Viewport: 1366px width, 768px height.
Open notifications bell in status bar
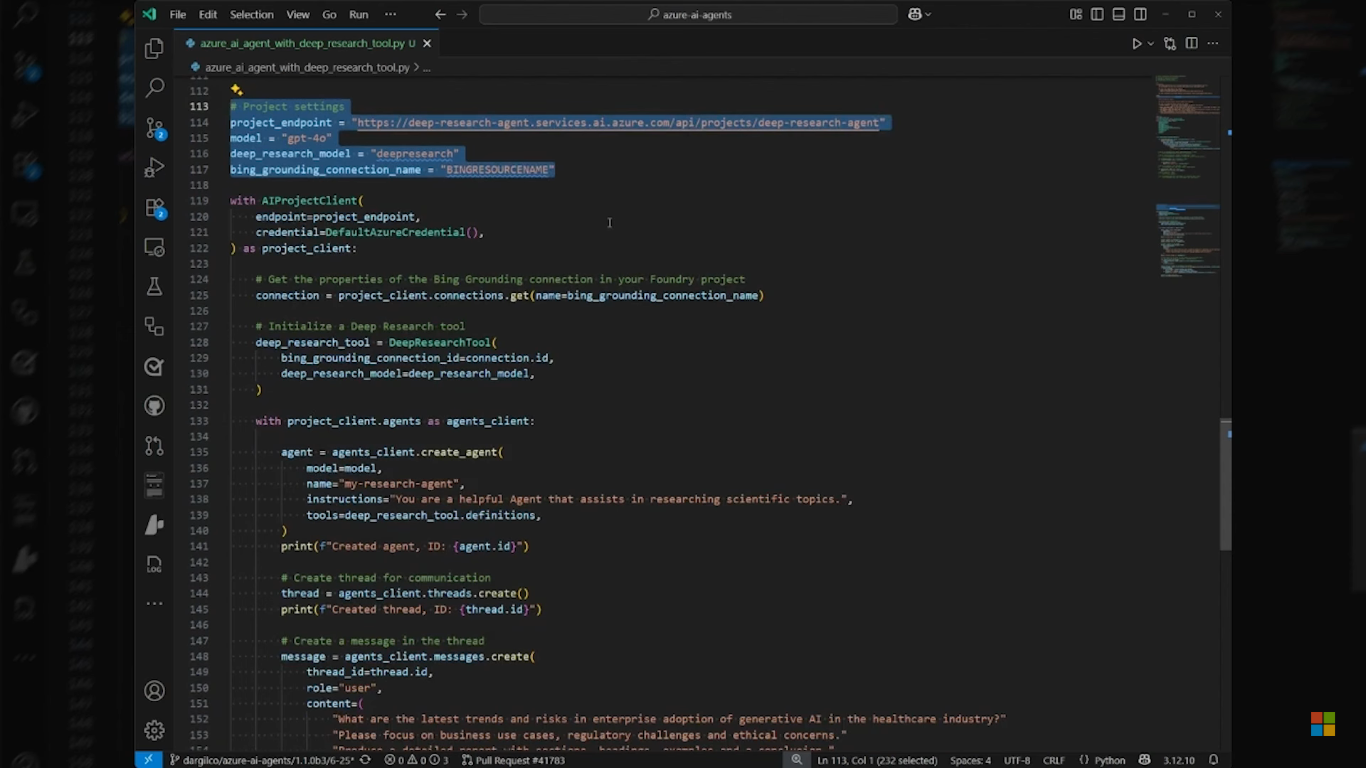tap(1213, 760)
